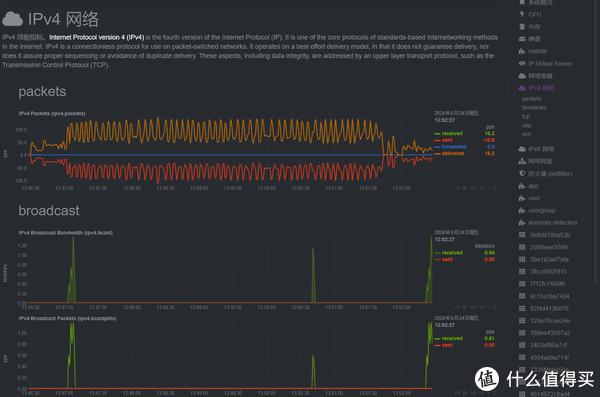
Task: Click grid icon beside 0e6dd19ba53b entry
Action: [x=522, y=235]
